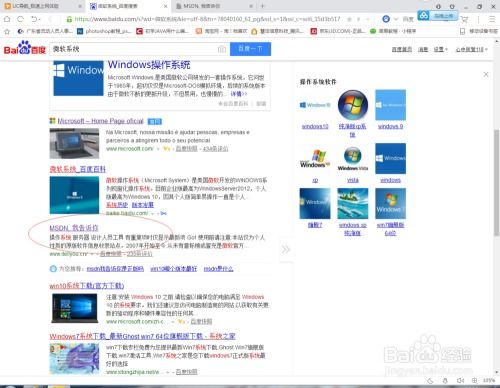Open the 百度首页 link in header

[401, 49]
